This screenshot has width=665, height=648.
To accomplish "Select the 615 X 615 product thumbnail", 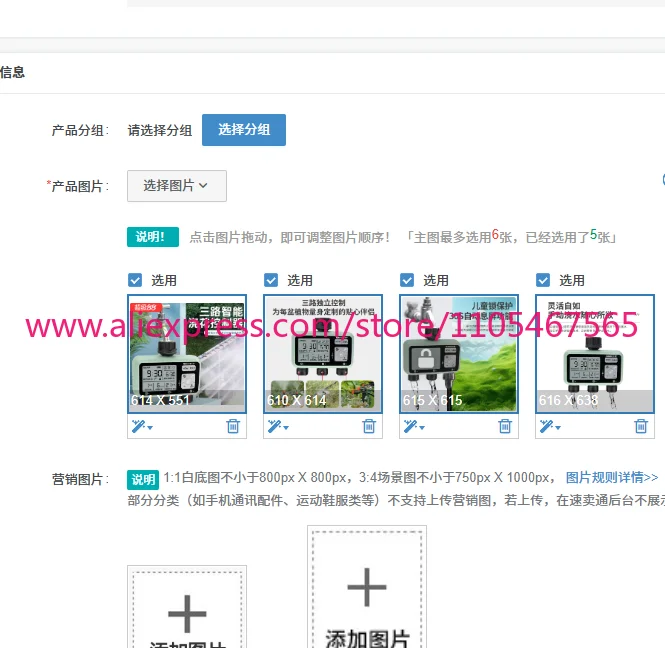I will 459,354.
